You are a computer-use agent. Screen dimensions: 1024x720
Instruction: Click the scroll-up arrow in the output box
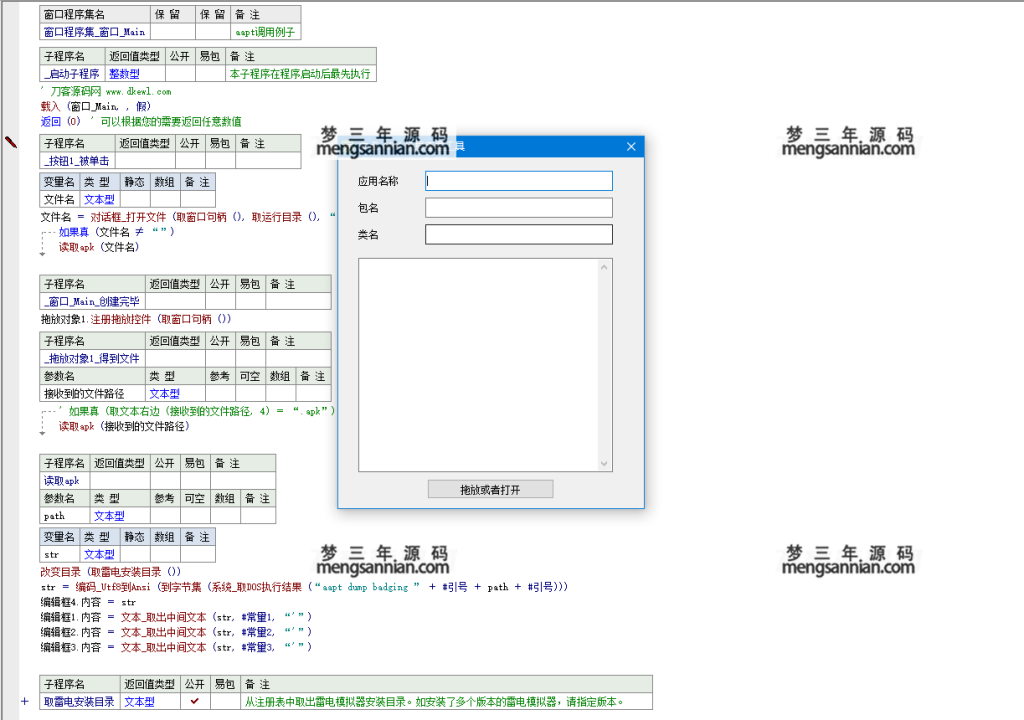point(604,266)
